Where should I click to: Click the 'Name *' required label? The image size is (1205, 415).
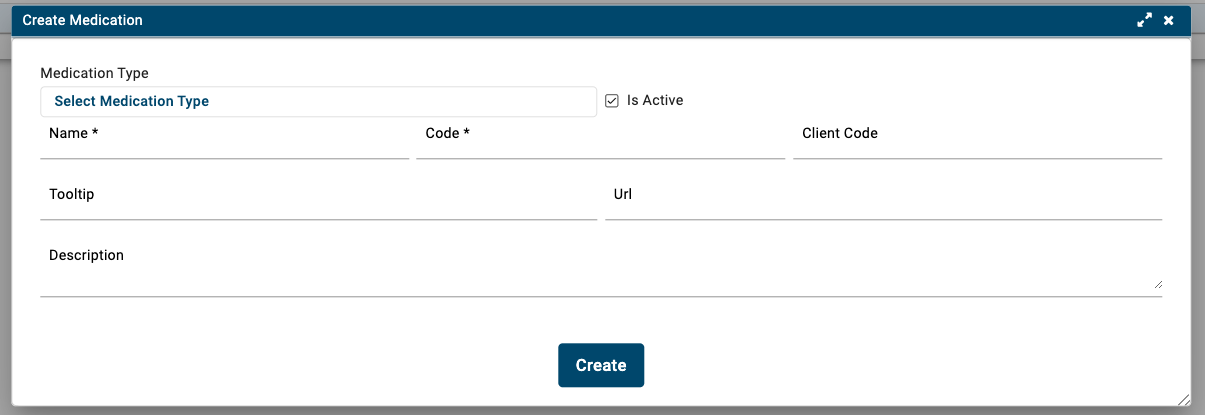73,133
